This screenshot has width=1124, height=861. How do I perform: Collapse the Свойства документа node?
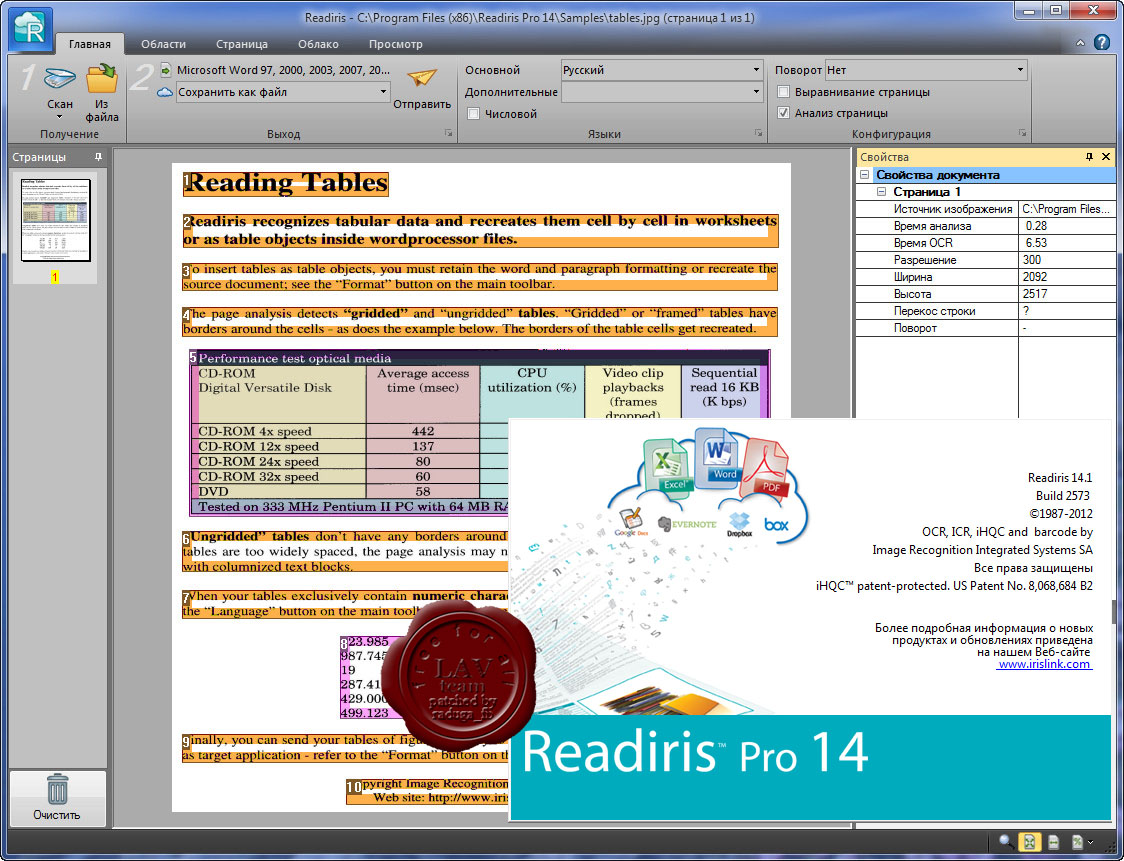coord(865,175)
